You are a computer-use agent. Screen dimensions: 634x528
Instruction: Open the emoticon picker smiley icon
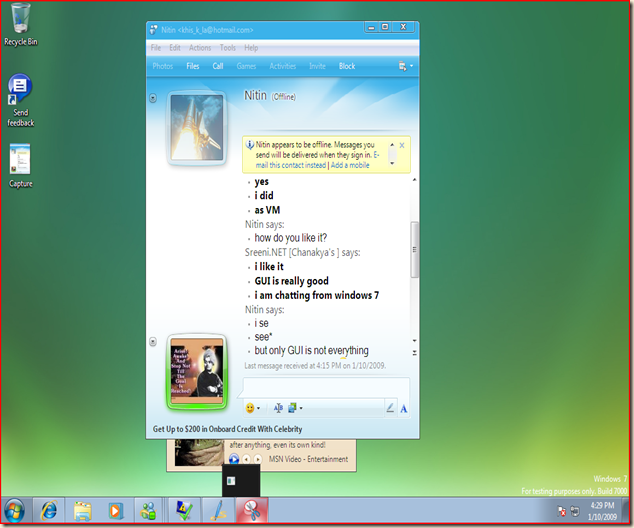click(250, 408)
